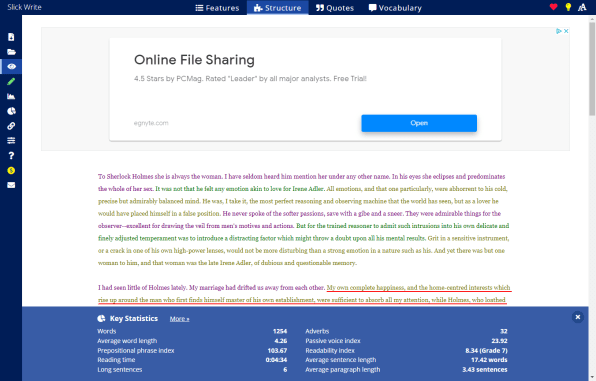
Task: Switch to the Features tab
Action: pyautogui.click(x=217, y=8)
